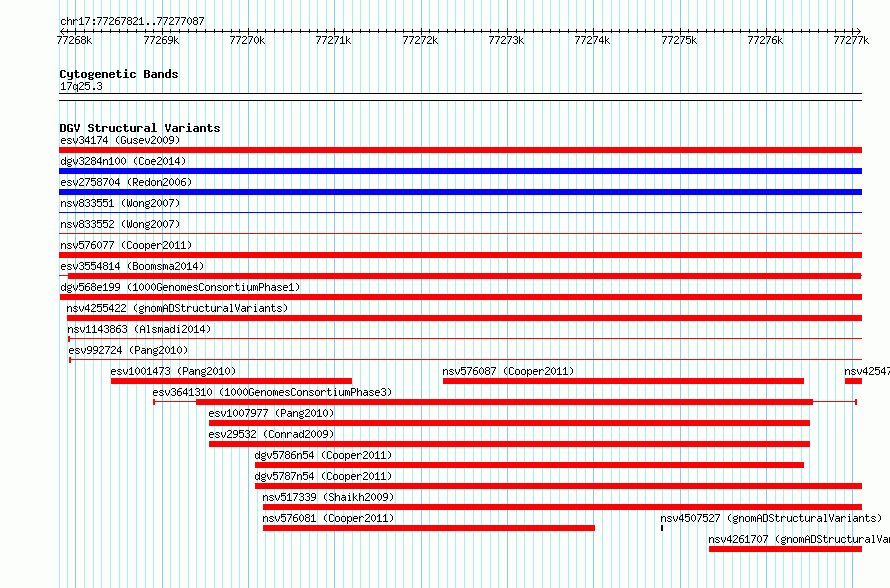Click thin red nsv1143863 variant line
Viewport: 890px width, 588px height.
[x=465, y=339]
